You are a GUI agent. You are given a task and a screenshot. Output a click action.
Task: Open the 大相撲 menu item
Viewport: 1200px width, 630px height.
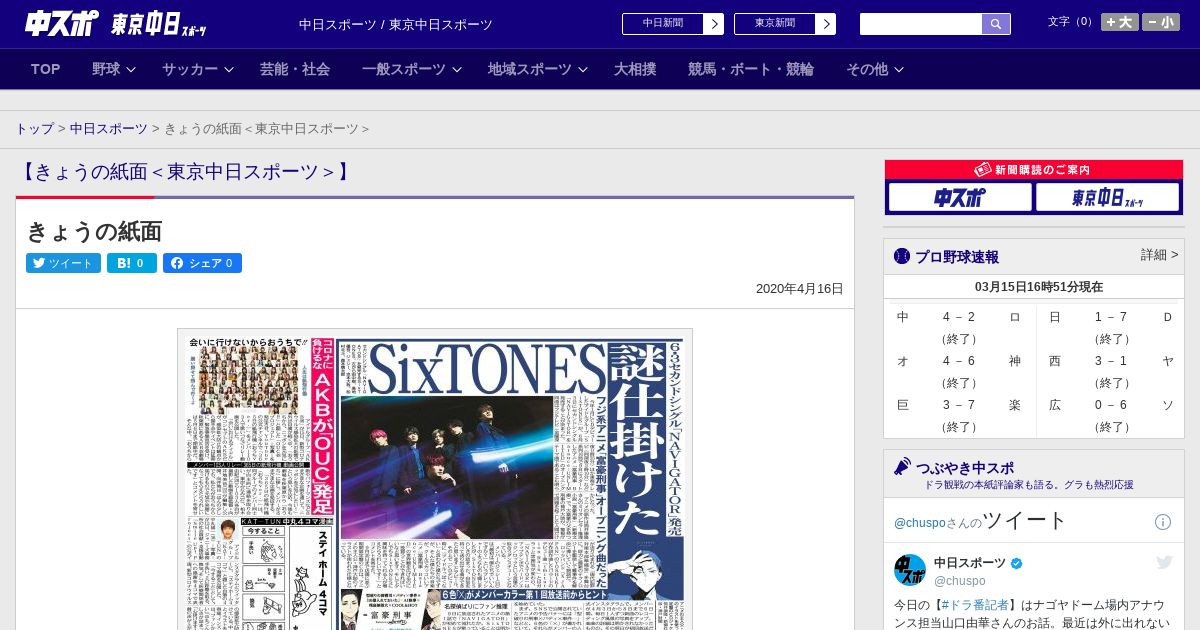coord(635,69)
